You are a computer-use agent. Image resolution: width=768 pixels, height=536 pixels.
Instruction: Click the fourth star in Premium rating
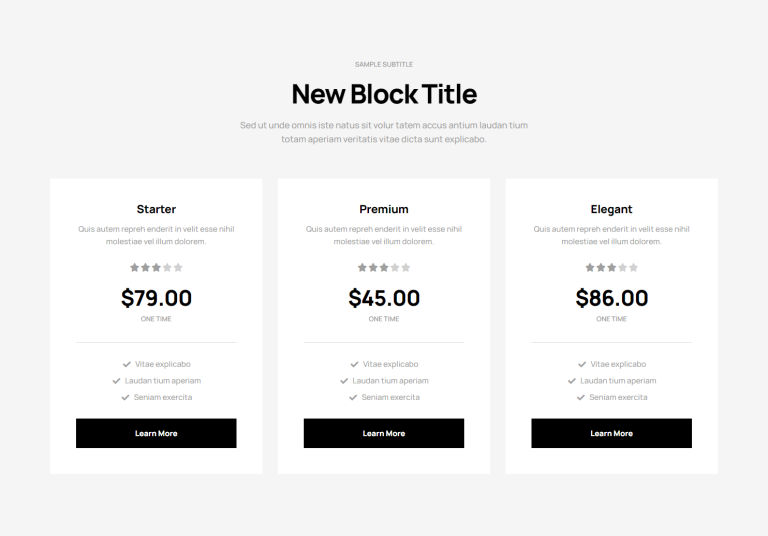(x=395, y=267)
